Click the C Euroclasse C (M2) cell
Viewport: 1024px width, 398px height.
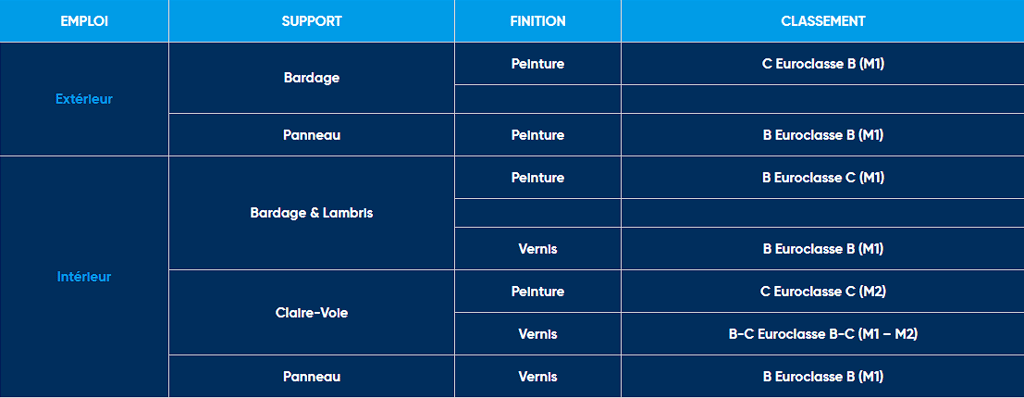(823, 291)
